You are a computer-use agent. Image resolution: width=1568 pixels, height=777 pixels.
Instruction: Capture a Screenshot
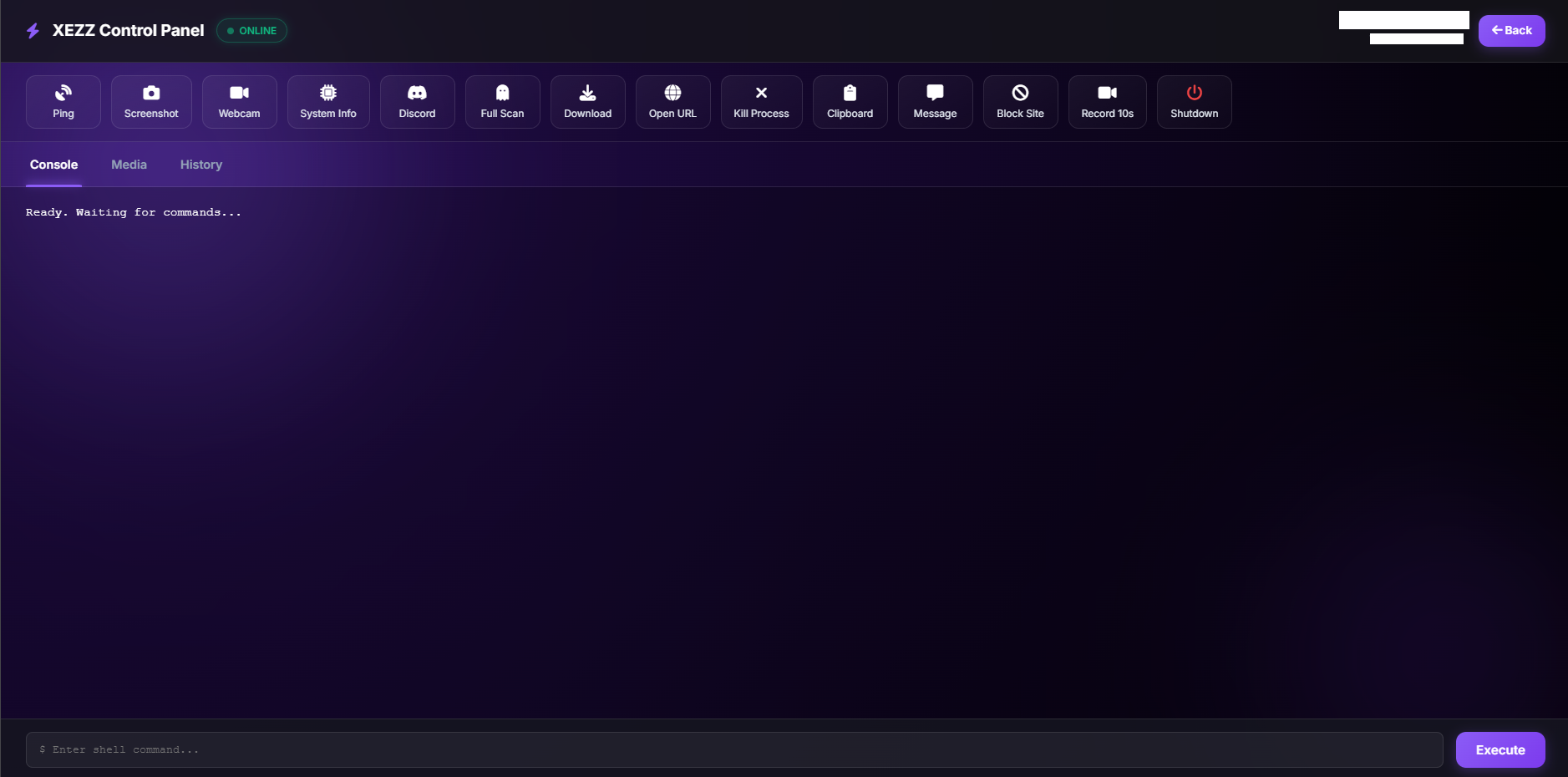click(151, 101)
